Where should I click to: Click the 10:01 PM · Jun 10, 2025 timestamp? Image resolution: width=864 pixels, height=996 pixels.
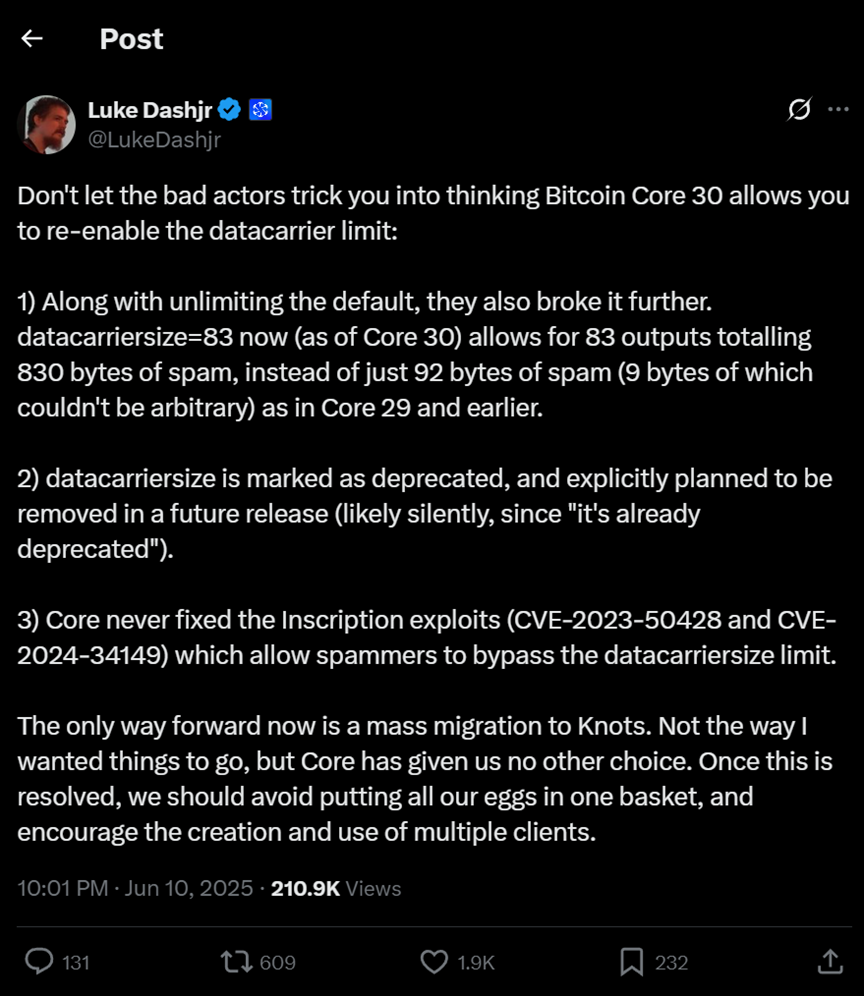coord(135,888)
